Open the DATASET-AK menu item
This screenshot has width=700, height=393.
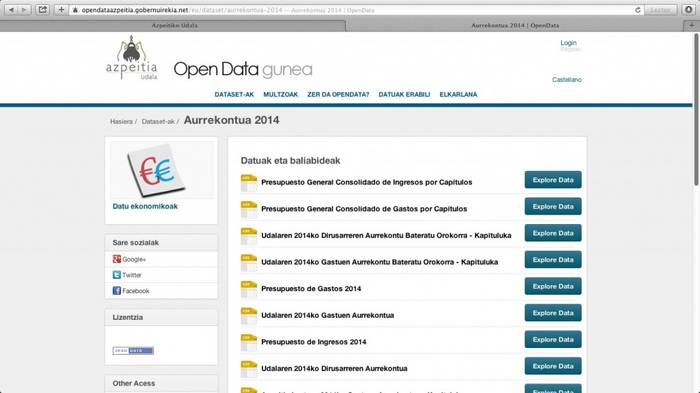coord(234,94)
